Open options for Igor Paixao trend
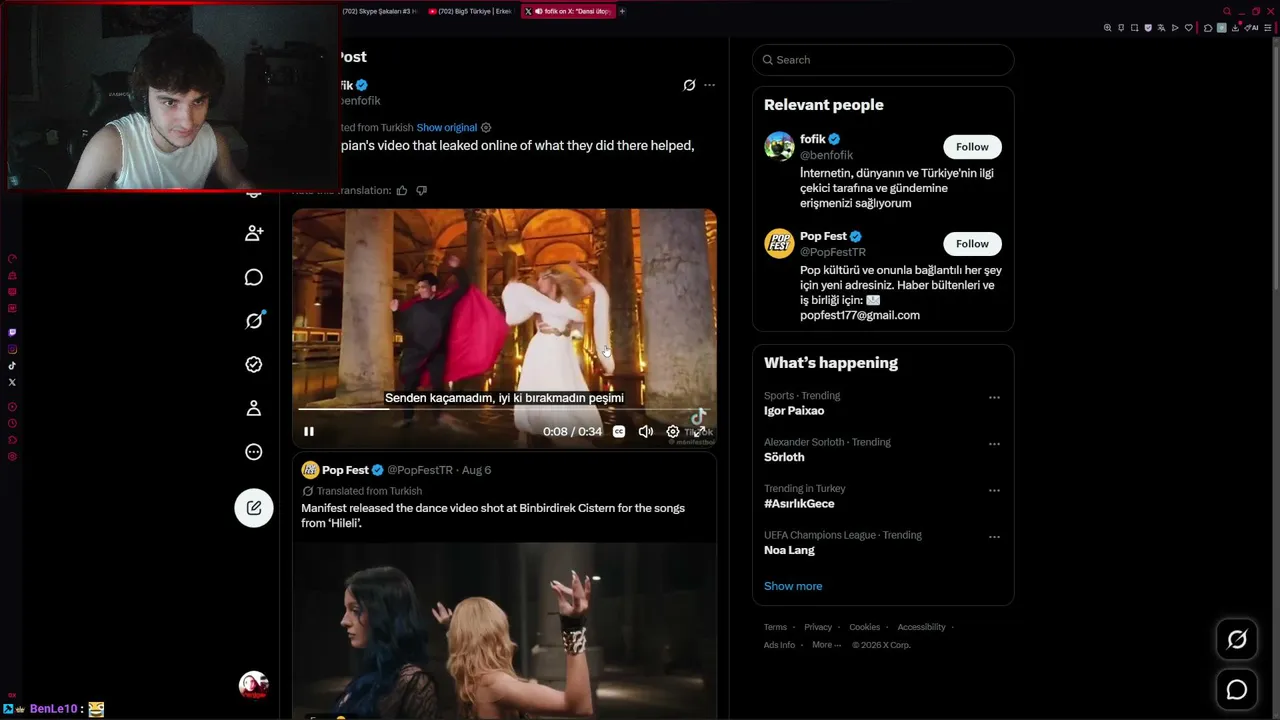The width and height of the screenshot is (1280, 720). pyautogui.click(x=994, y=397)
